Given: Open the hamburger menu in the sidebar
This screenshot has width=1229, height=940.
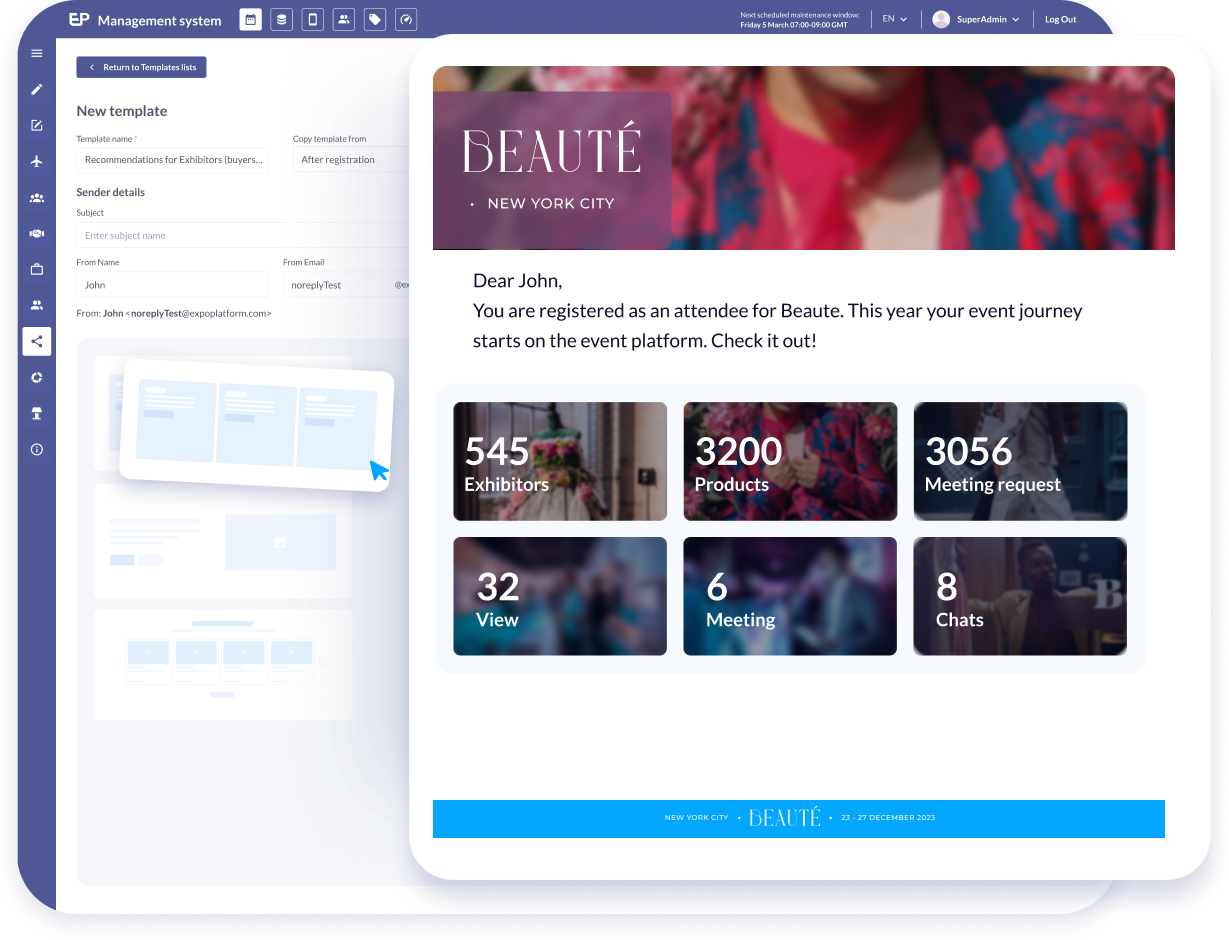Looking at the screenshot, I should [x=37, y=53].
